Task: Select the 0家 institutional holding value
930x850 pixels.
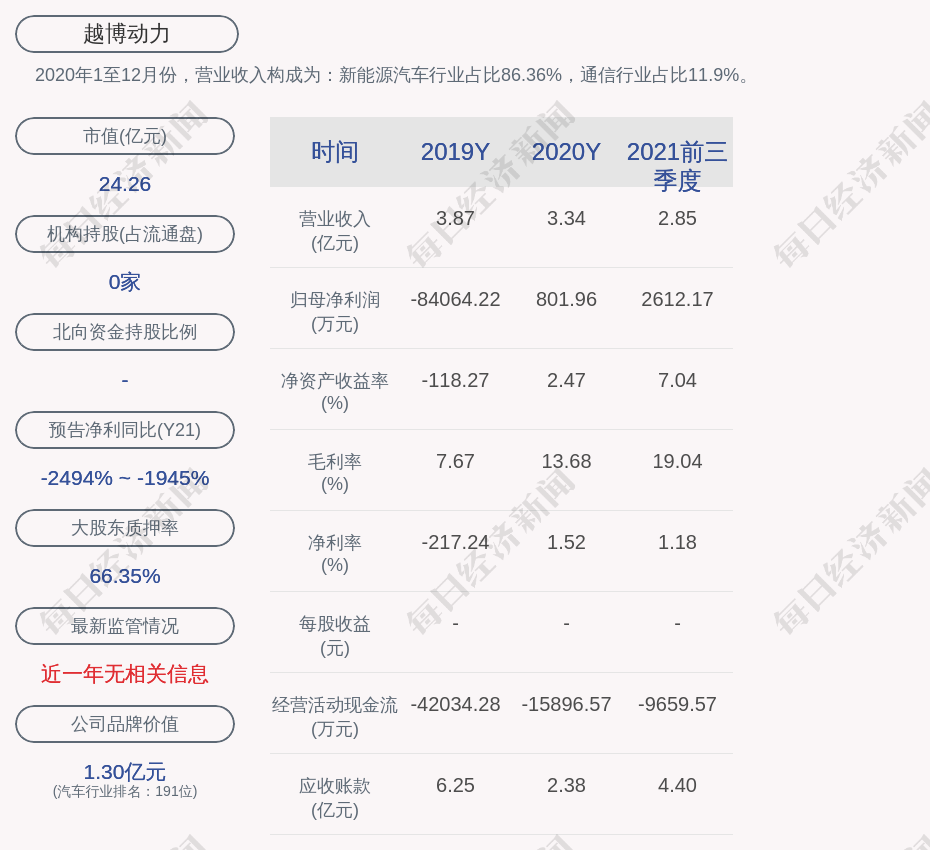Action: click(x=125, y=282)
